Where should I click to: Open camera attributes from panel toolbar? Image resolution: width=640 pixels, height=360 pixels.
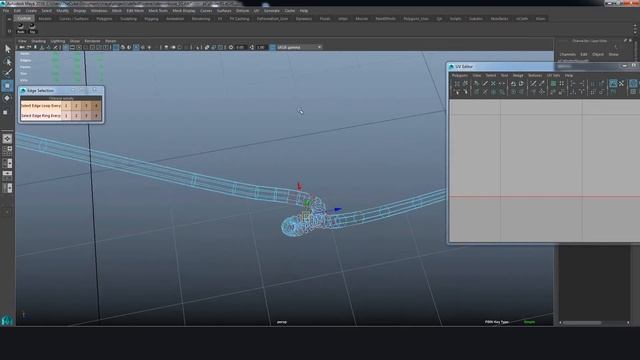(35, 47)
